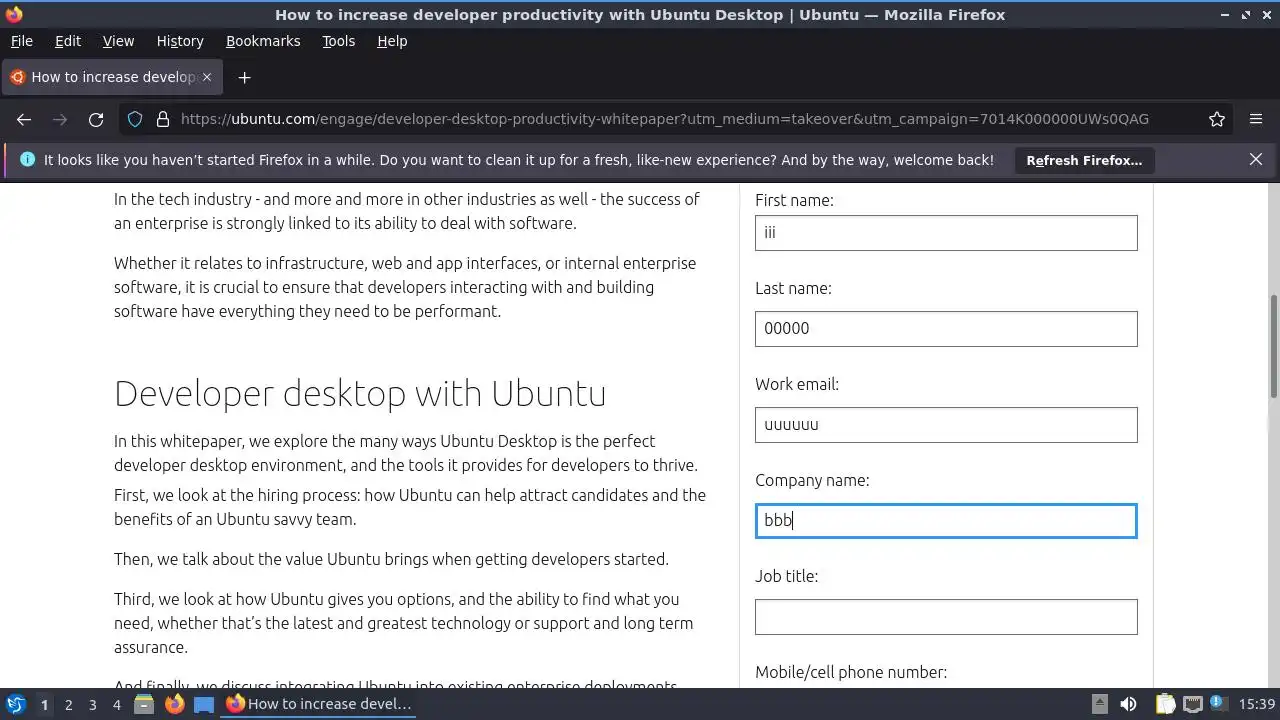Click the Company name input field
This screenshot has width=1280, height=720.
pyautogui.click(x=946, y=521)
